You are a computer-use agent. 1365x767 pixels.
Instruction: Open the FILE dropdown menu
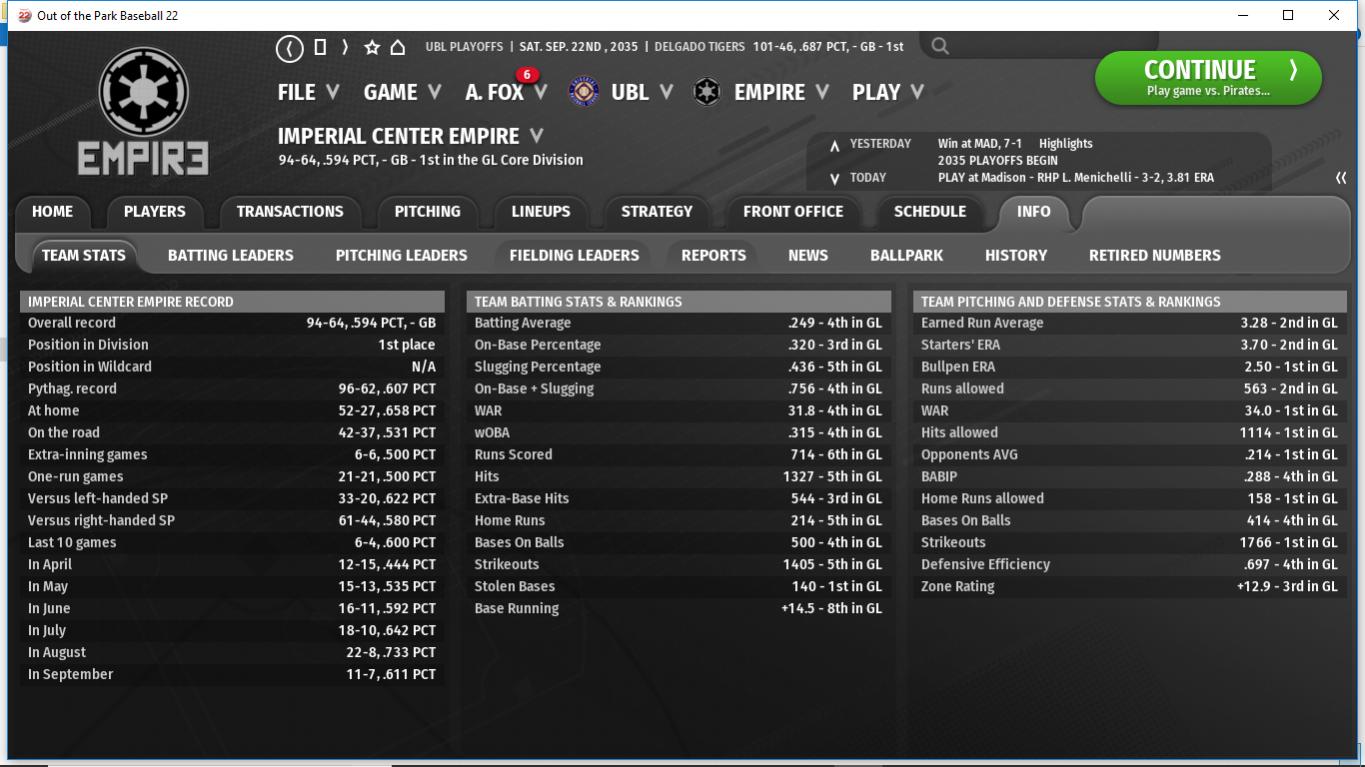308,92
